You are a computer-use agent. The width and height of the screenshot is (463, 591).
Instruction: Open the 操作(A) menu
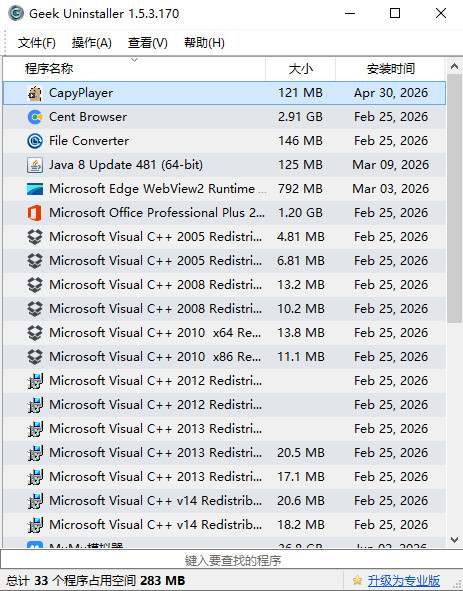coord(92,43)
